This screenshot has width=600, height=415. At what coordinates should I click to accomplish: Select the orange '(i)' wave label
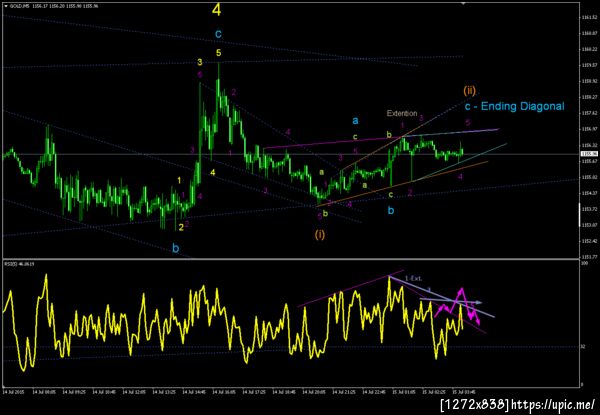(x=320, y=234)
